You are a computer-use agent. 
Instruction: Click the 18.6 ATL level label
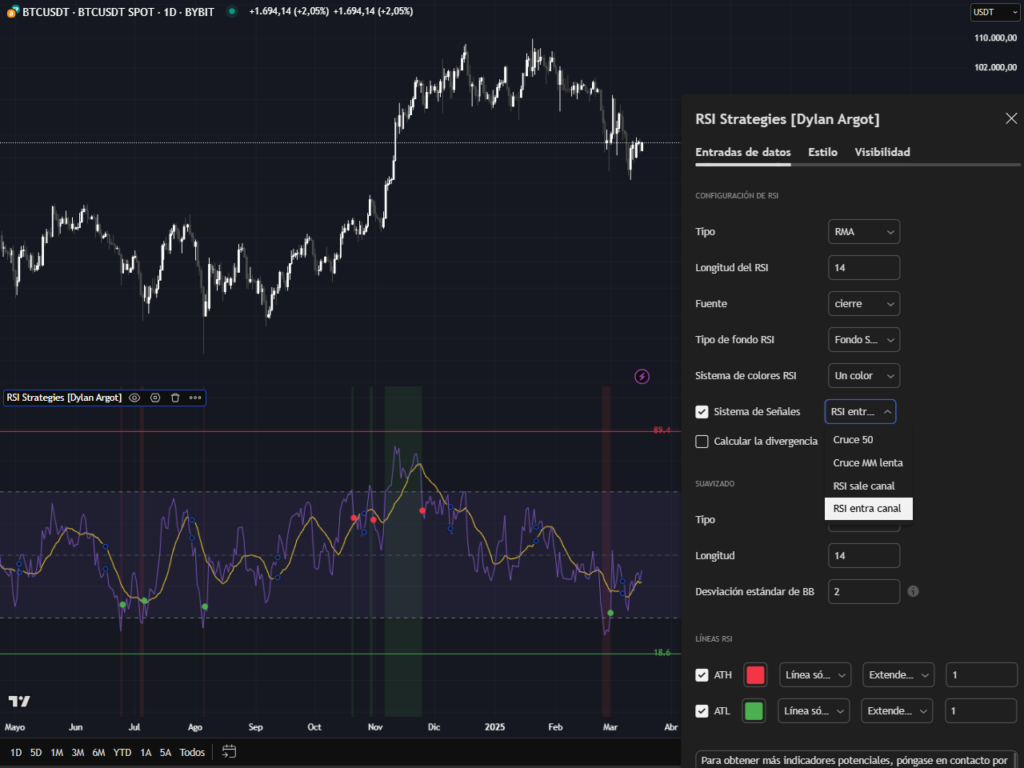(662, 652)
